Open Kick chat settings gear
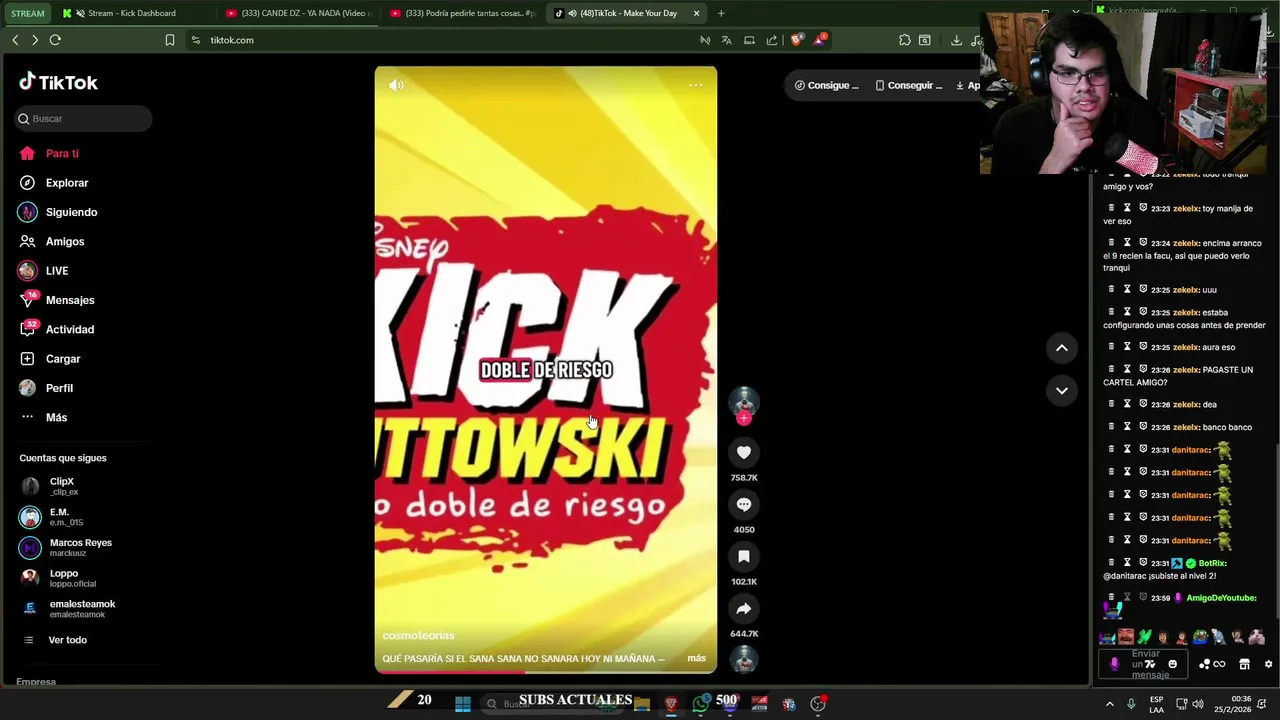The width and height of the screenshot is (1280, 720). [x=1269, y=664]
